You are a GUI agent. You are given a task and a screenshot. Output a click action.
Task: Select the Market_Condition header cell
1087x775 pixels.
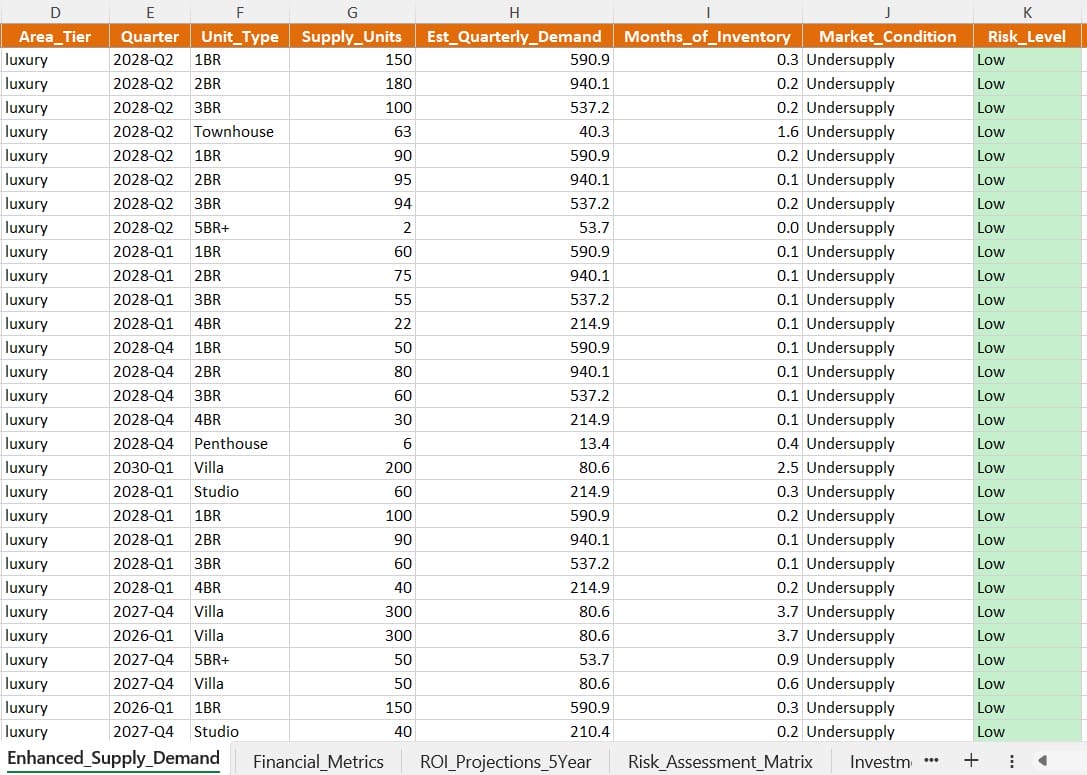click(887, 36)
